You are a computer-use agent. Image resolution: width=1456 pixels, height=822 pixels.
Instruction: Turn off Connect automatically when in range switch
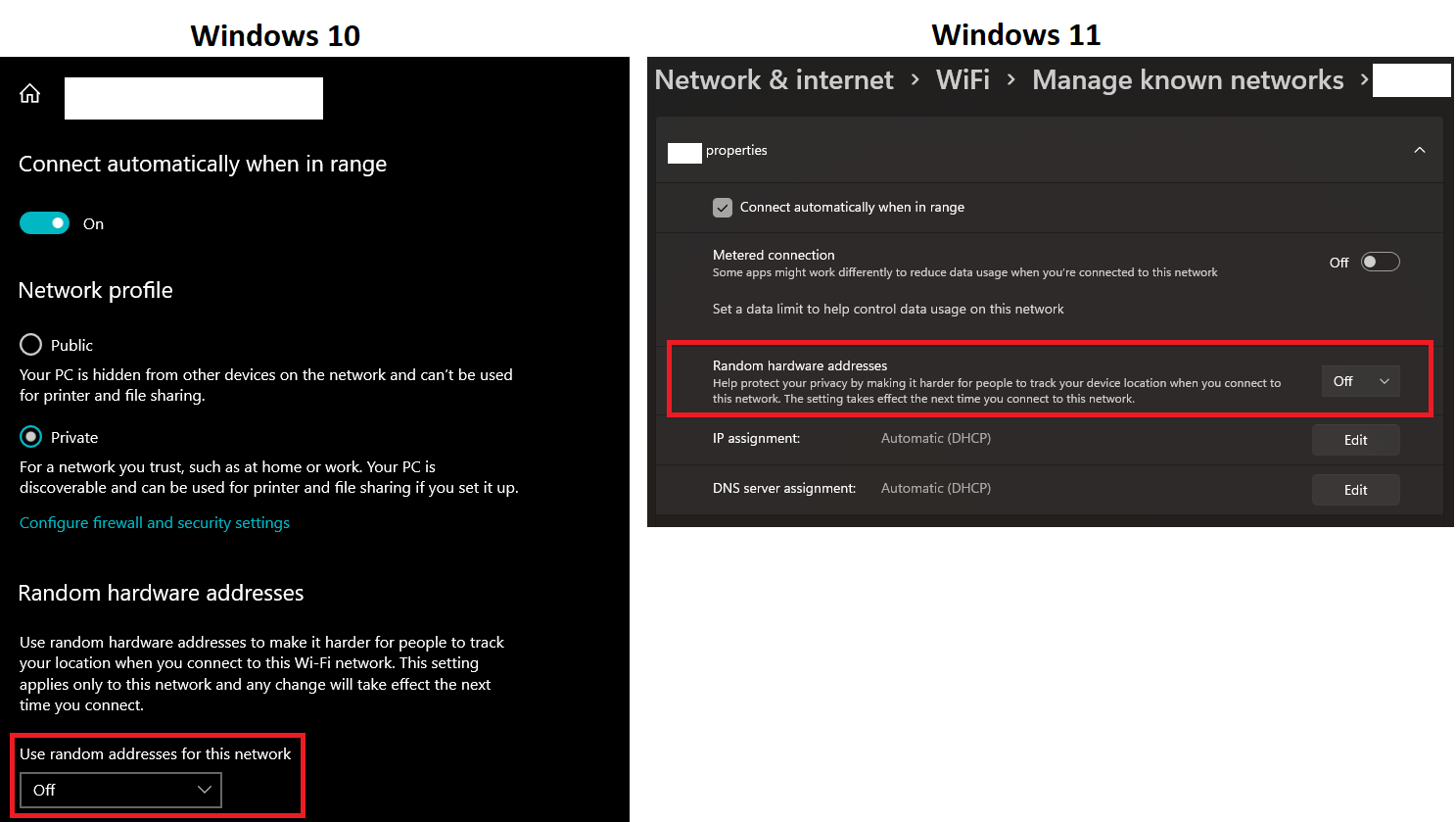click(x=44, y=223)
